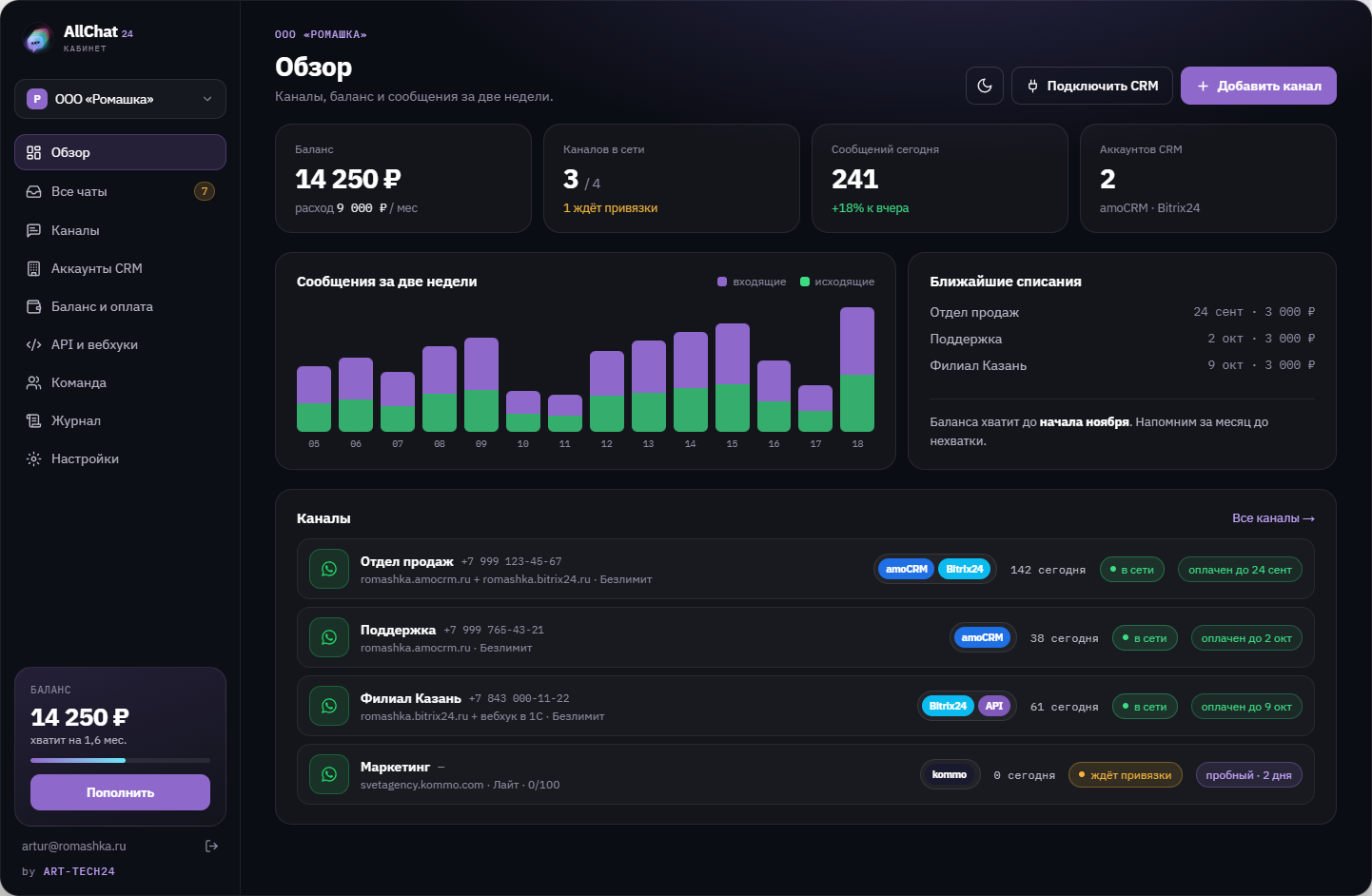Viewport: 1372px width, 896px height.
Task: Click the в сети status on Поддержка row
Action: click(x=1145, y=638)
